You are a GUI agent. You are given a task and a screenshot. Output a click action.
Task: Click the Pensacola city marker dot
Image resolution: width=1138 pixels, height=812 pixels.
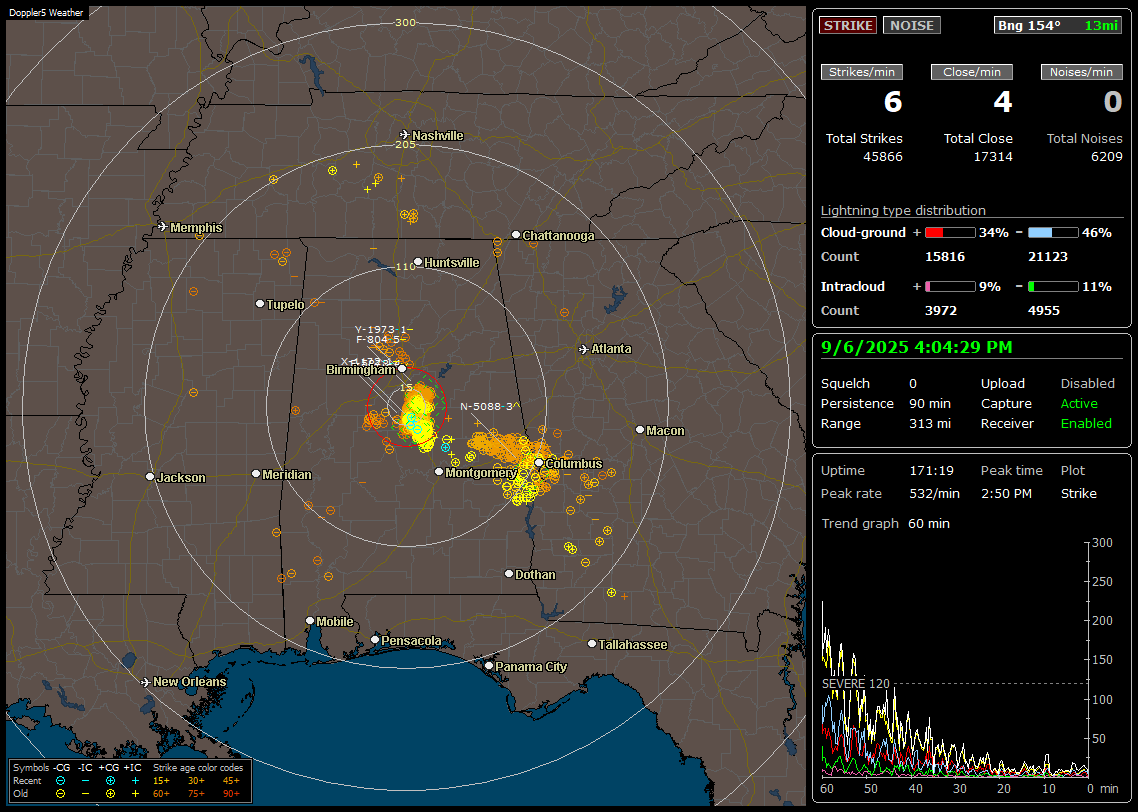(375, 640)
